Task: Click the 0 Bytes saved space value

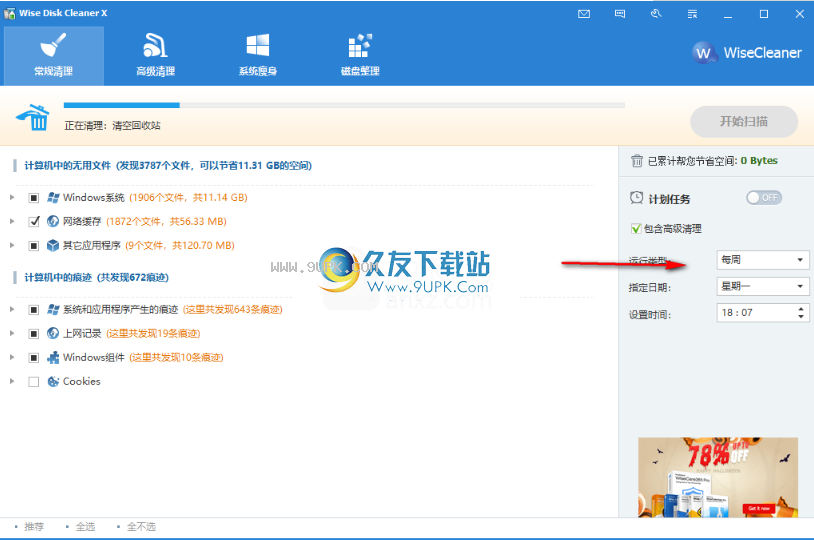Action: (759, 161)
